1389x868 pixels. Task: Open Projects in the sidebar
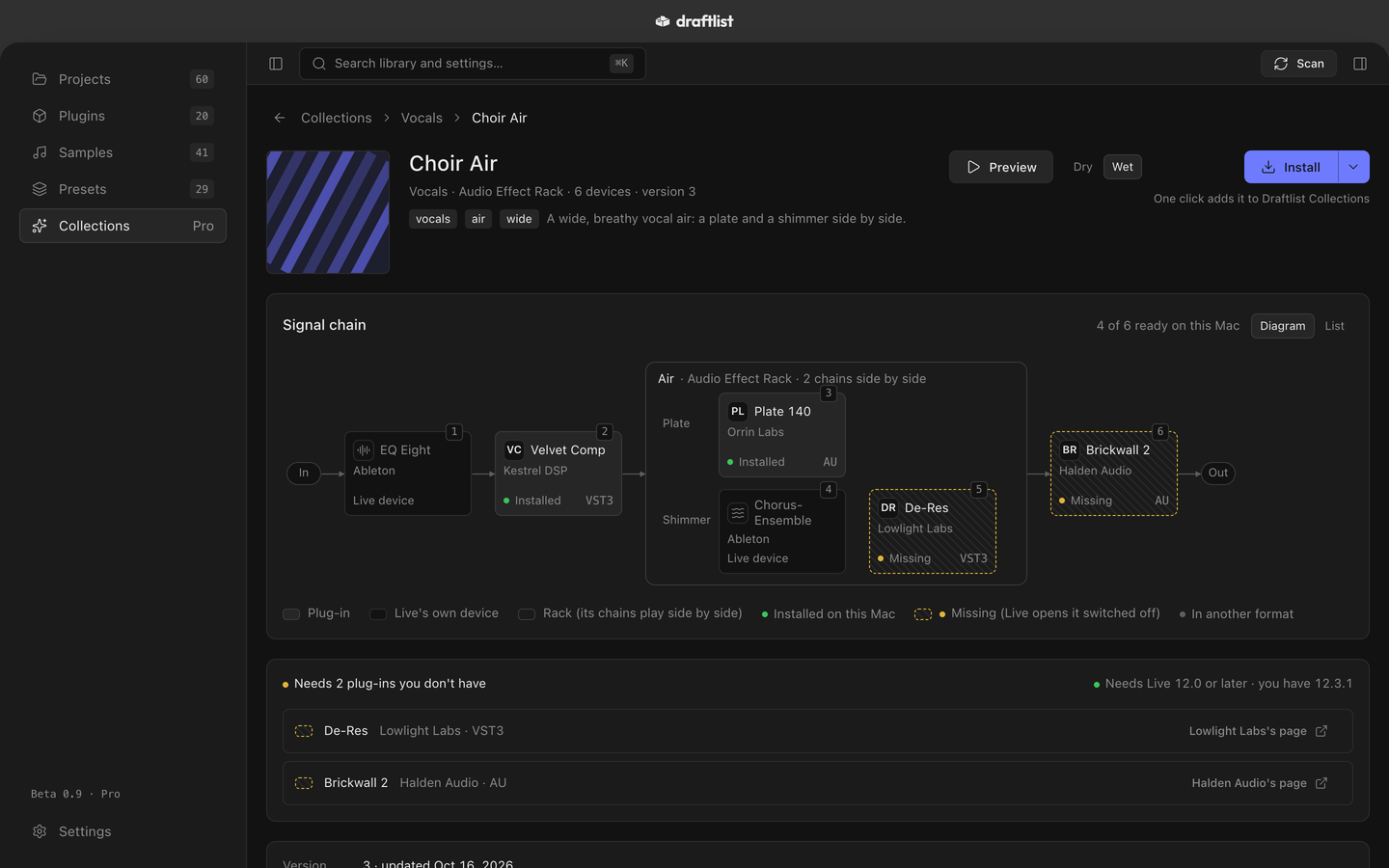123,79
